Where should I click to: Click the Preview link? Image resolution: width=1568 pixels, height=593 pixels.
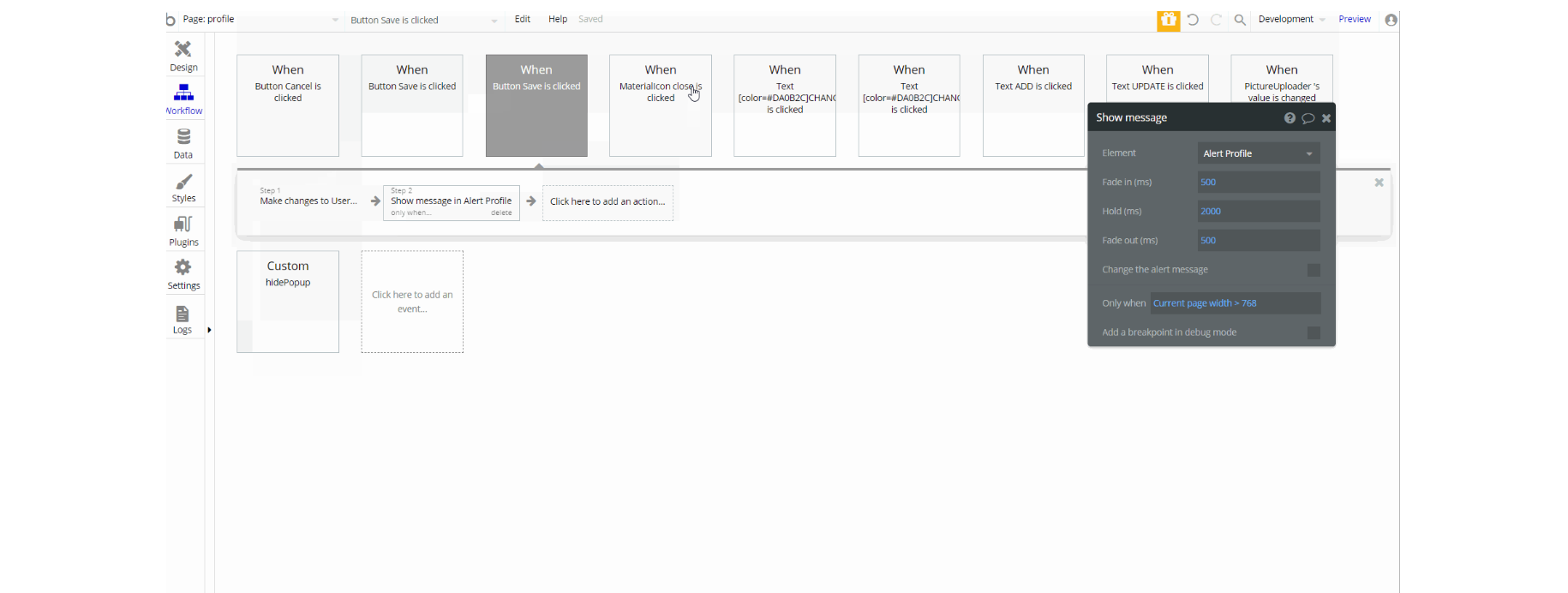[1355, 19]
